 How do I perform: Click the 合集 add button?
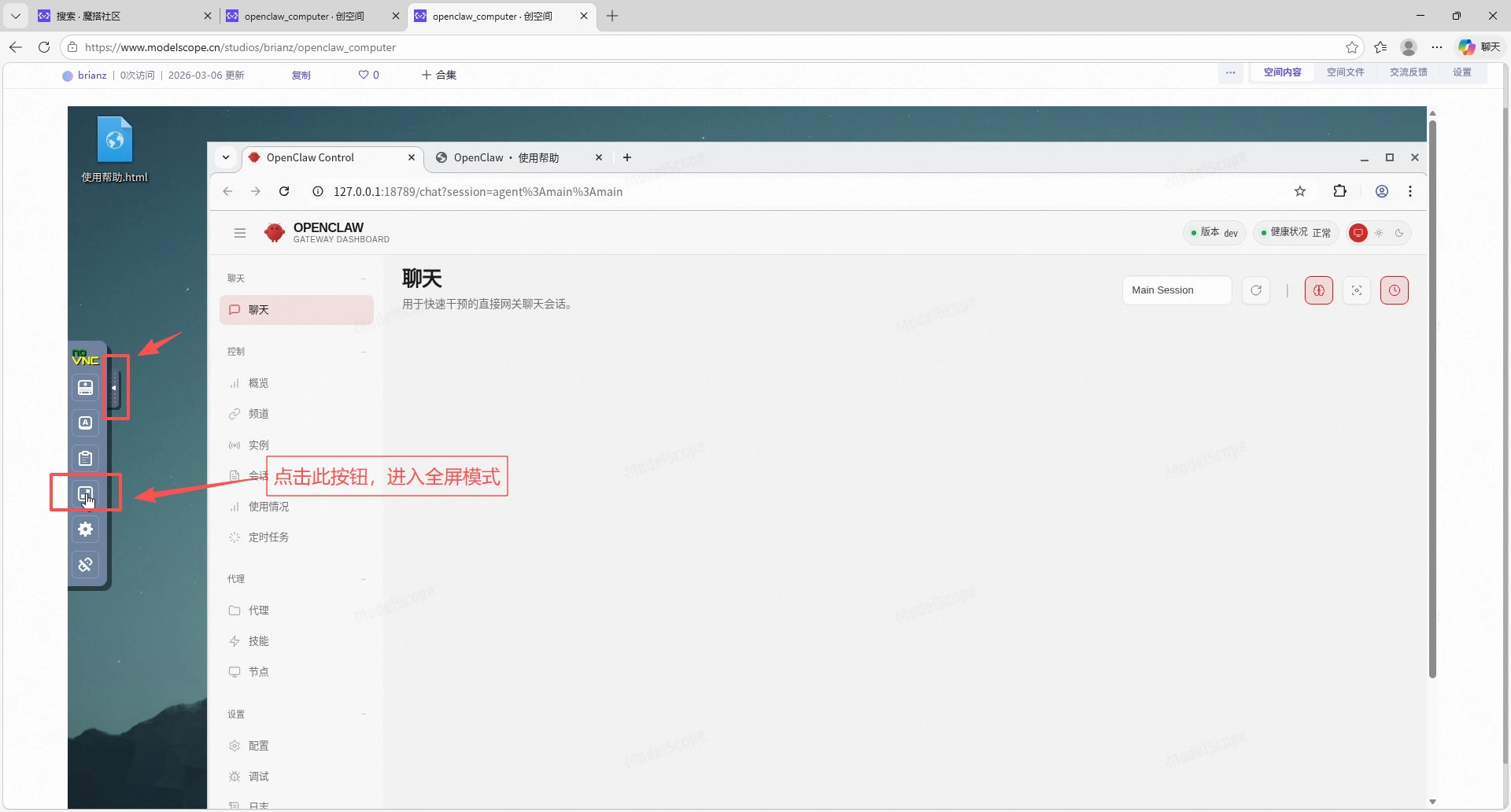(x=438, y=76)
